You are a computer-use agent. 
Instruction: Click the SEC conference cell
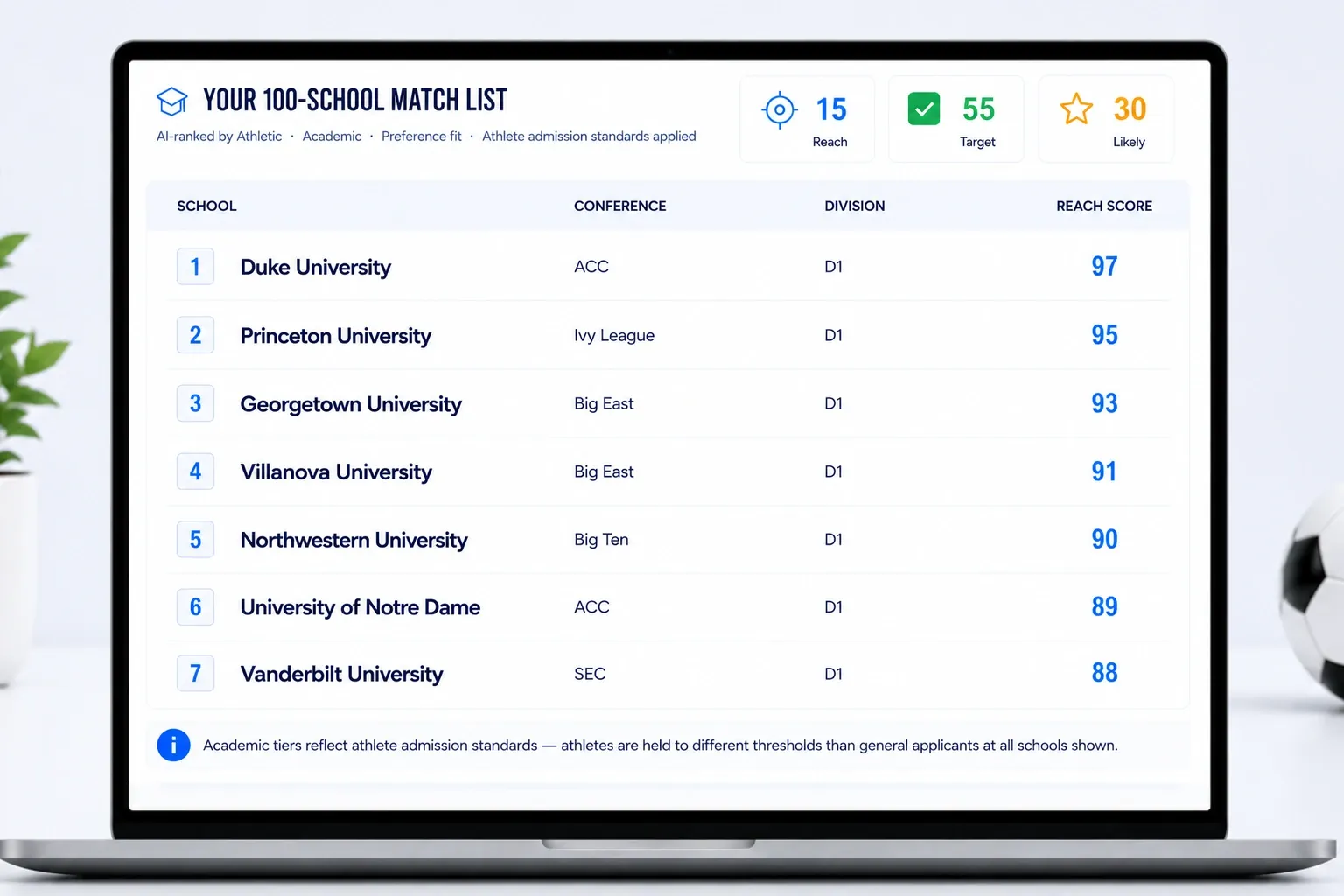coord(590,674)
